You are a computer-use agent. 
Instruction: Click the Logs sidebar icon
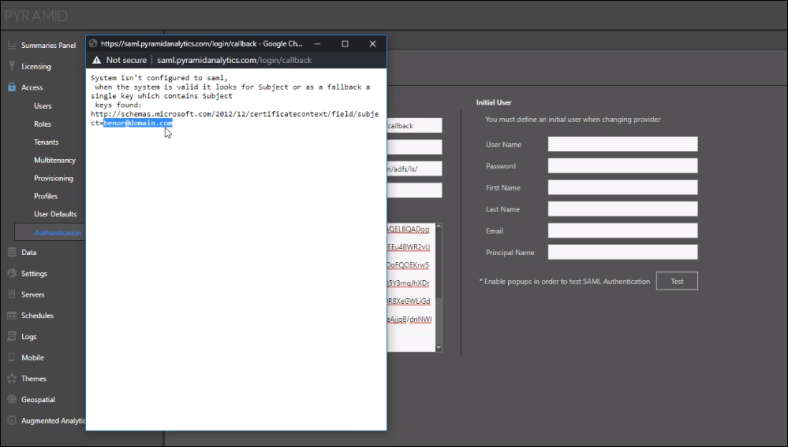(12, 336)
